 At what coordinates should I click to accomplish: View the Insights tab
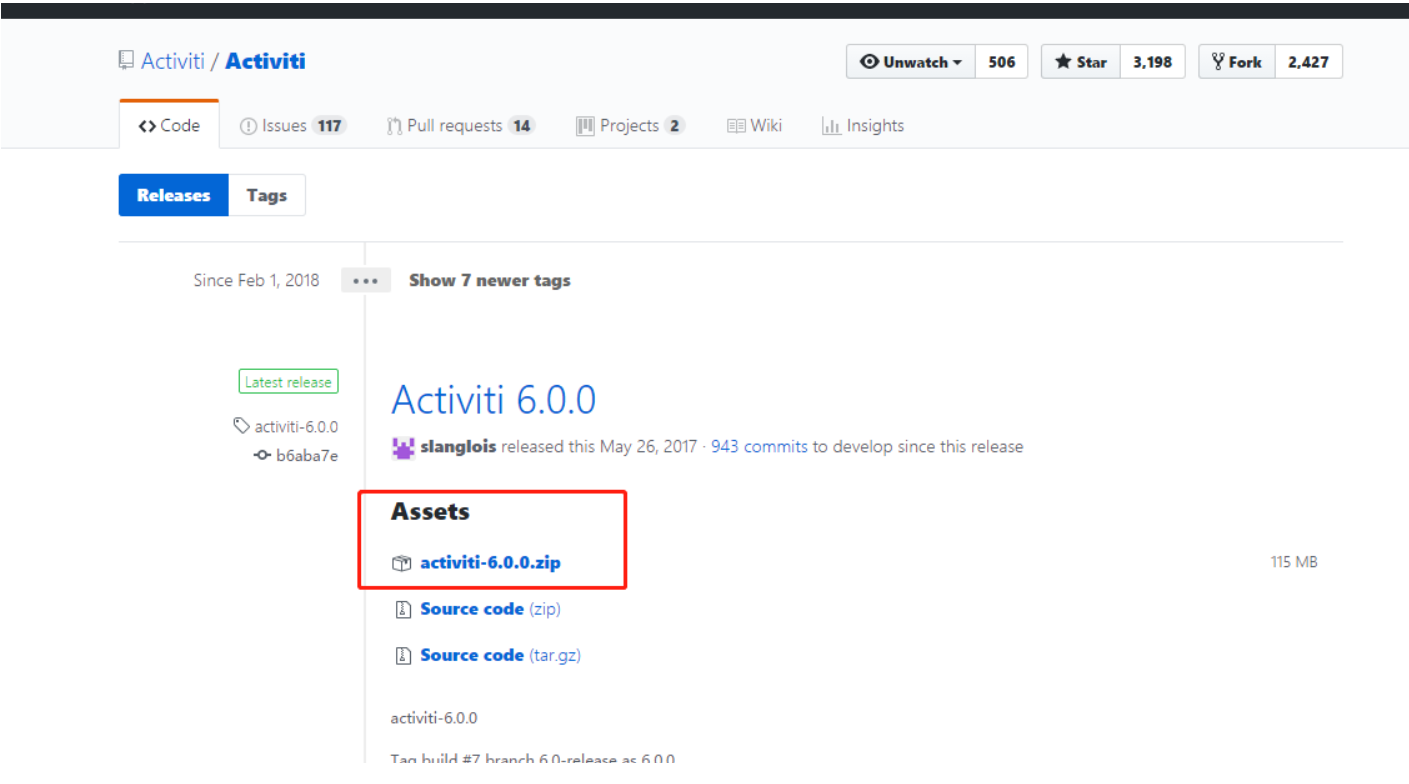863,126
